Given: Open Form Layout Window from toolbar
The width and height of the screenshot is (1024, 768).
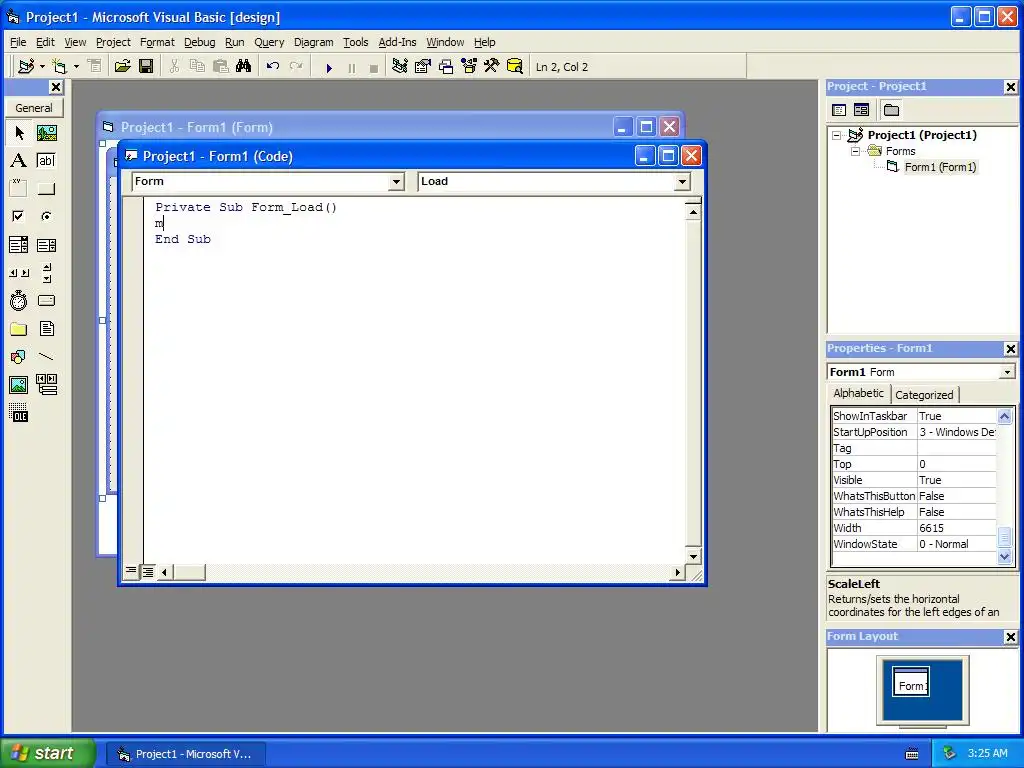Looking at the screenshot, I should 446,67.
